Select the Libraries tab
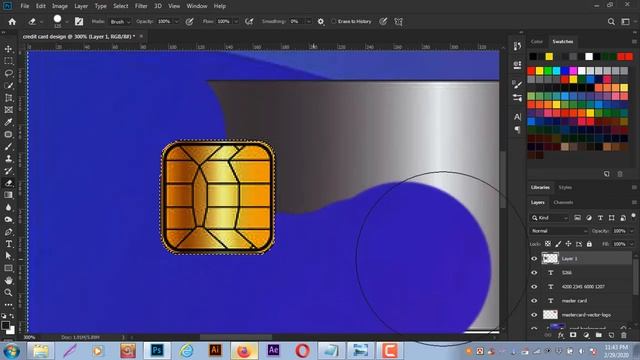640x360 pixels. click(540, 187)
